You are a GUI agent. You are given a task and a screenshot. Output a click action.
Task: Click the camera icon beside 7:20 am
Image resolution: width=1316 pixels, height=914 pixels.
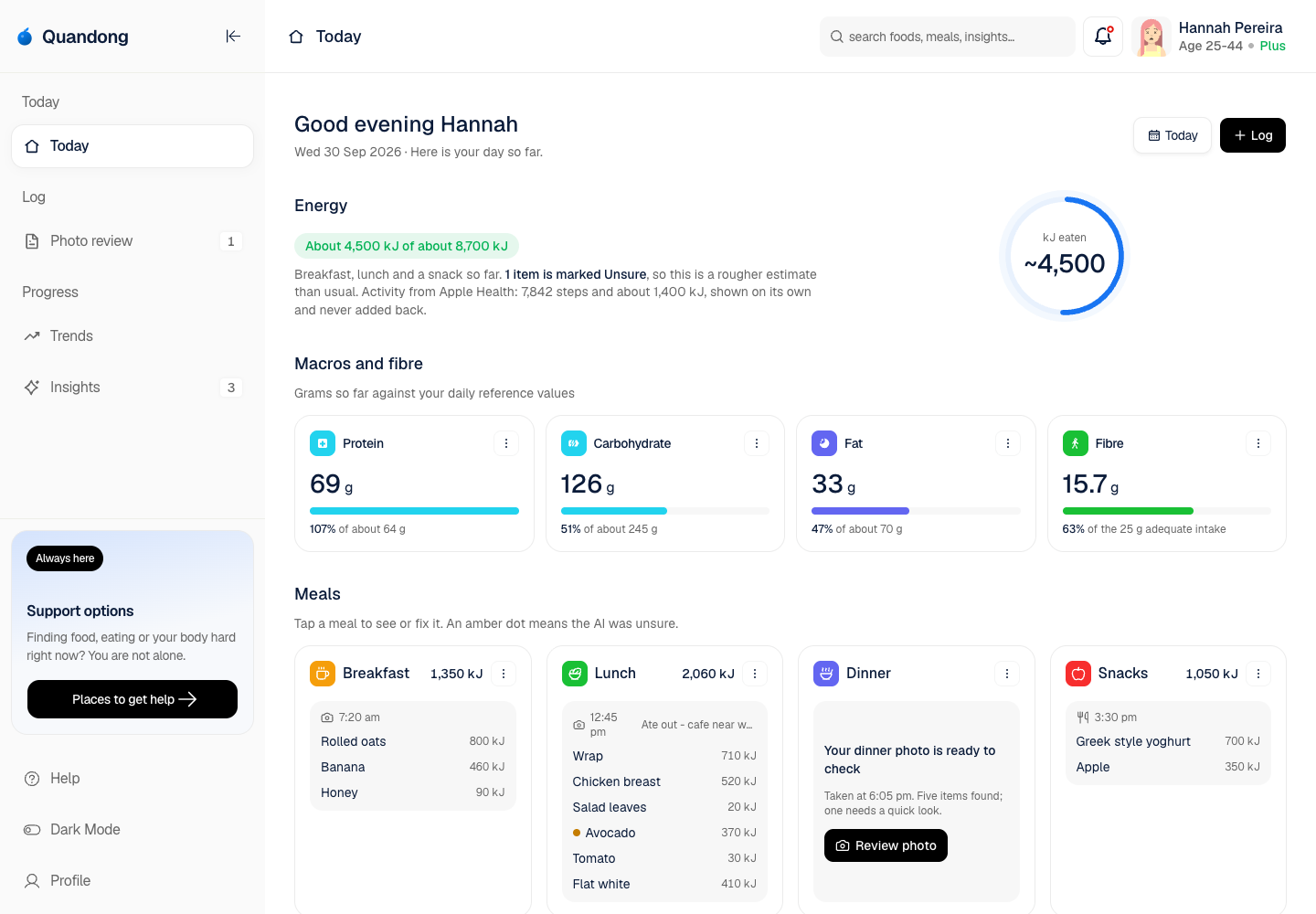click(x=327, y=717)
